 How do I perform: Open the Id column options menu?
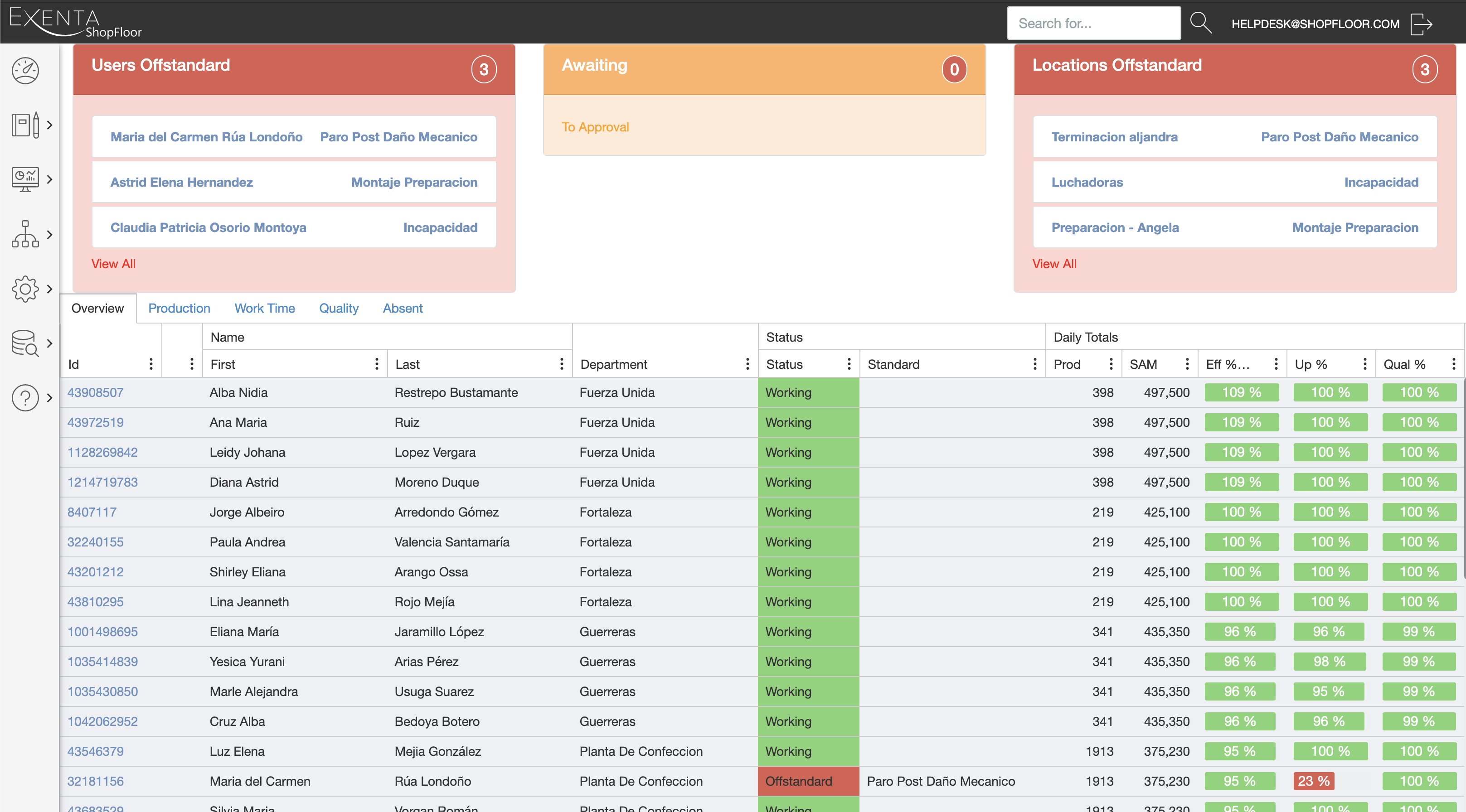pos(151,364)
